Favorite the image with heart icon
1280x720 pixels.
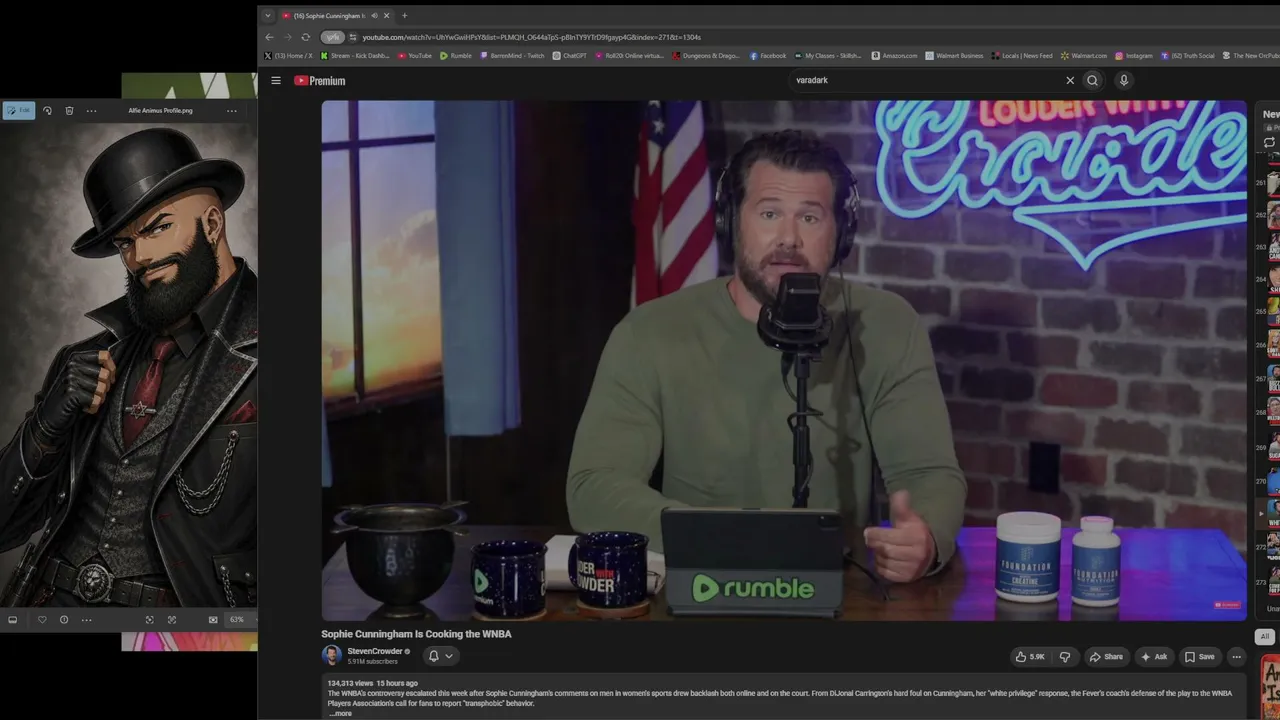(42, 620)
